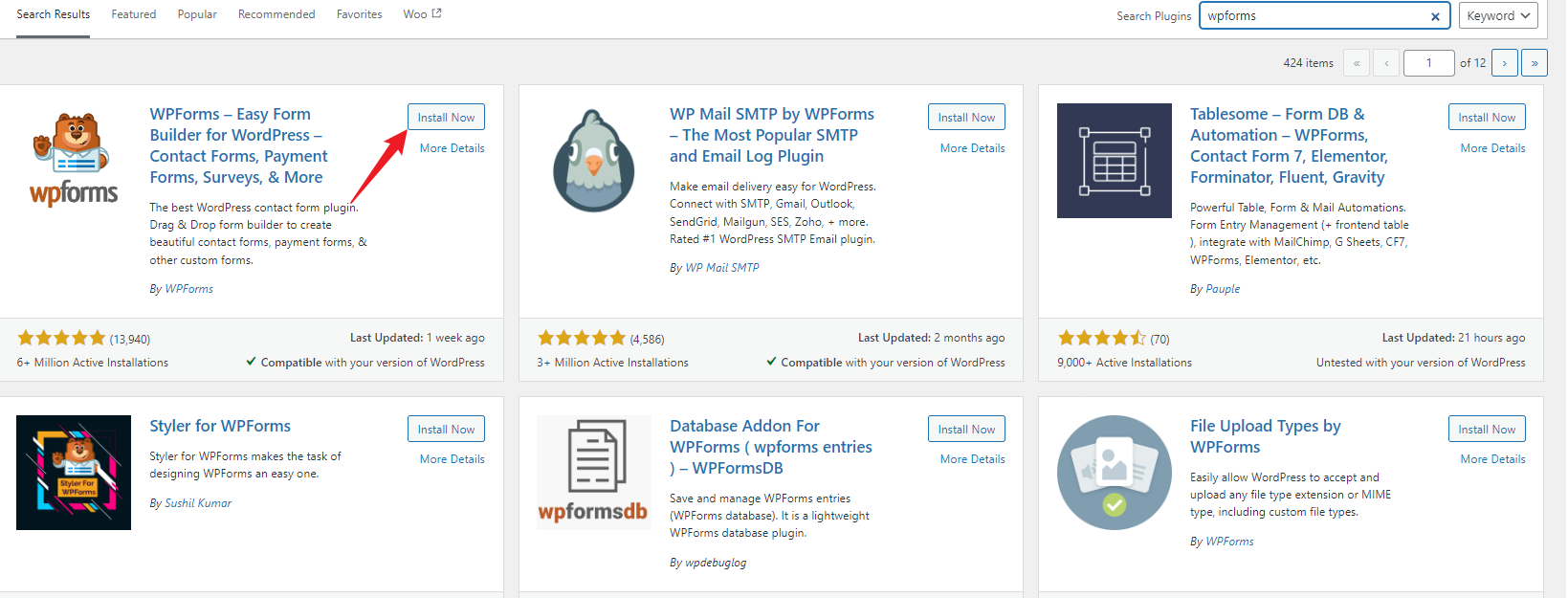The height and width of the screenshot is (598, 1568).
Task: Install the WPForms Easy Form Builder plugin
Action: tap(446, 117)
